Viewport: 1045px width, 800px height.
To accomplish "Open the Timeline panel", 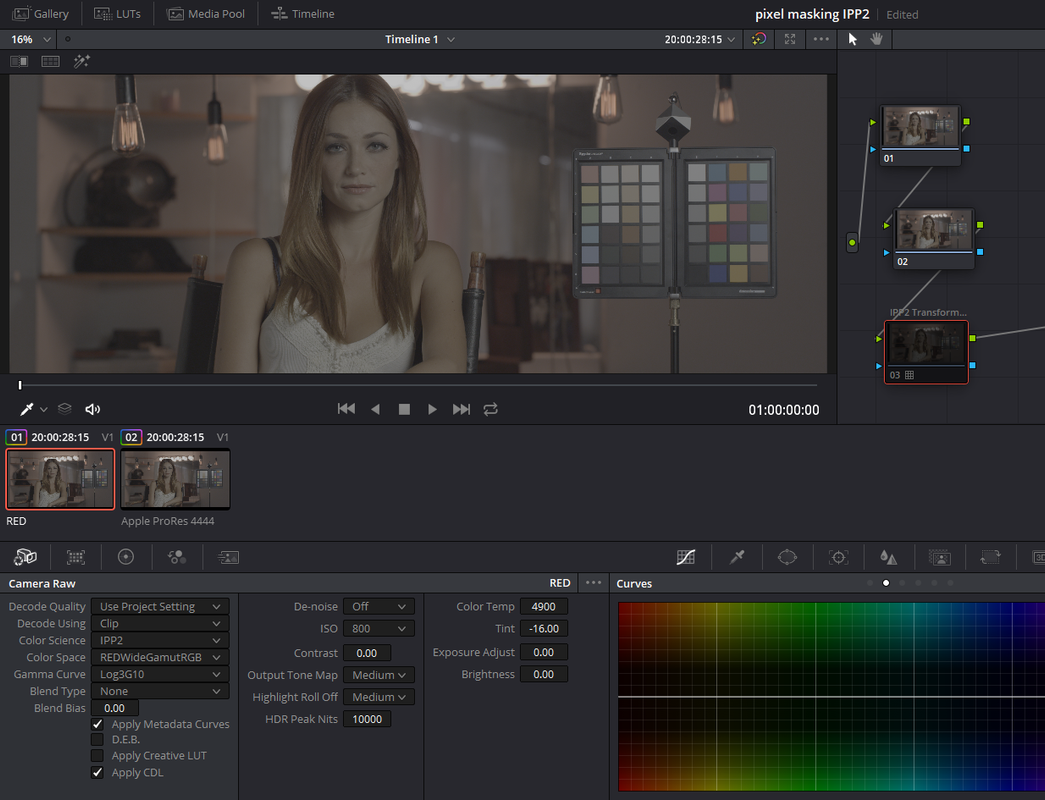I will (303, 14).
